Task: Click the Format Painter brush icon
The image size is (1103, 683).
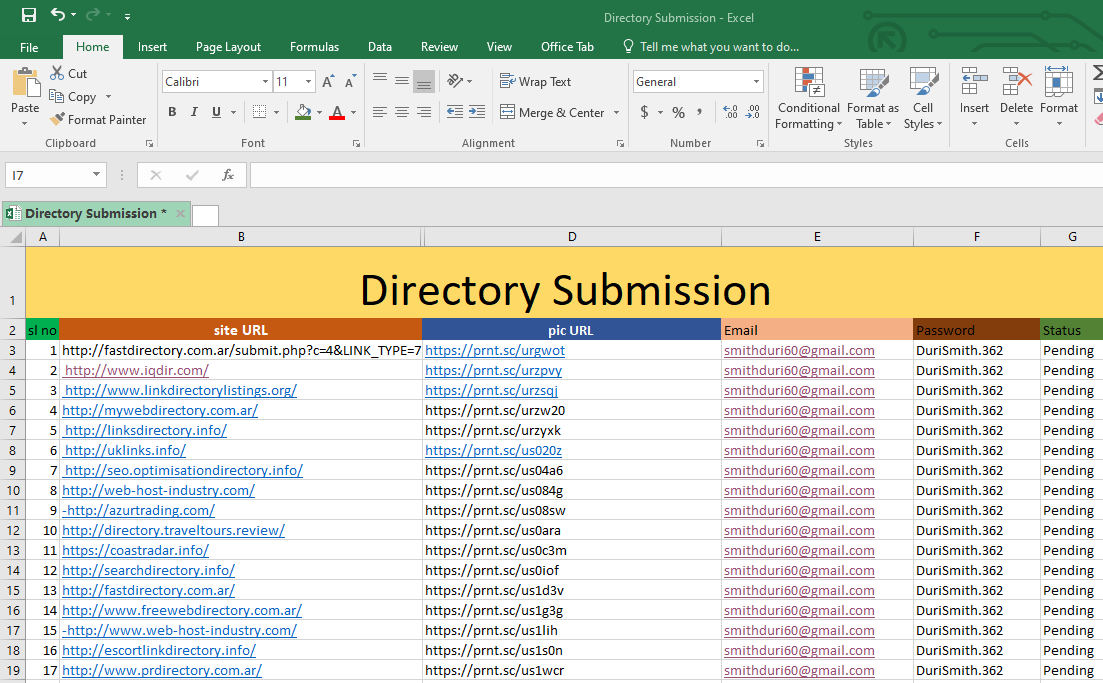Action: 57,119
